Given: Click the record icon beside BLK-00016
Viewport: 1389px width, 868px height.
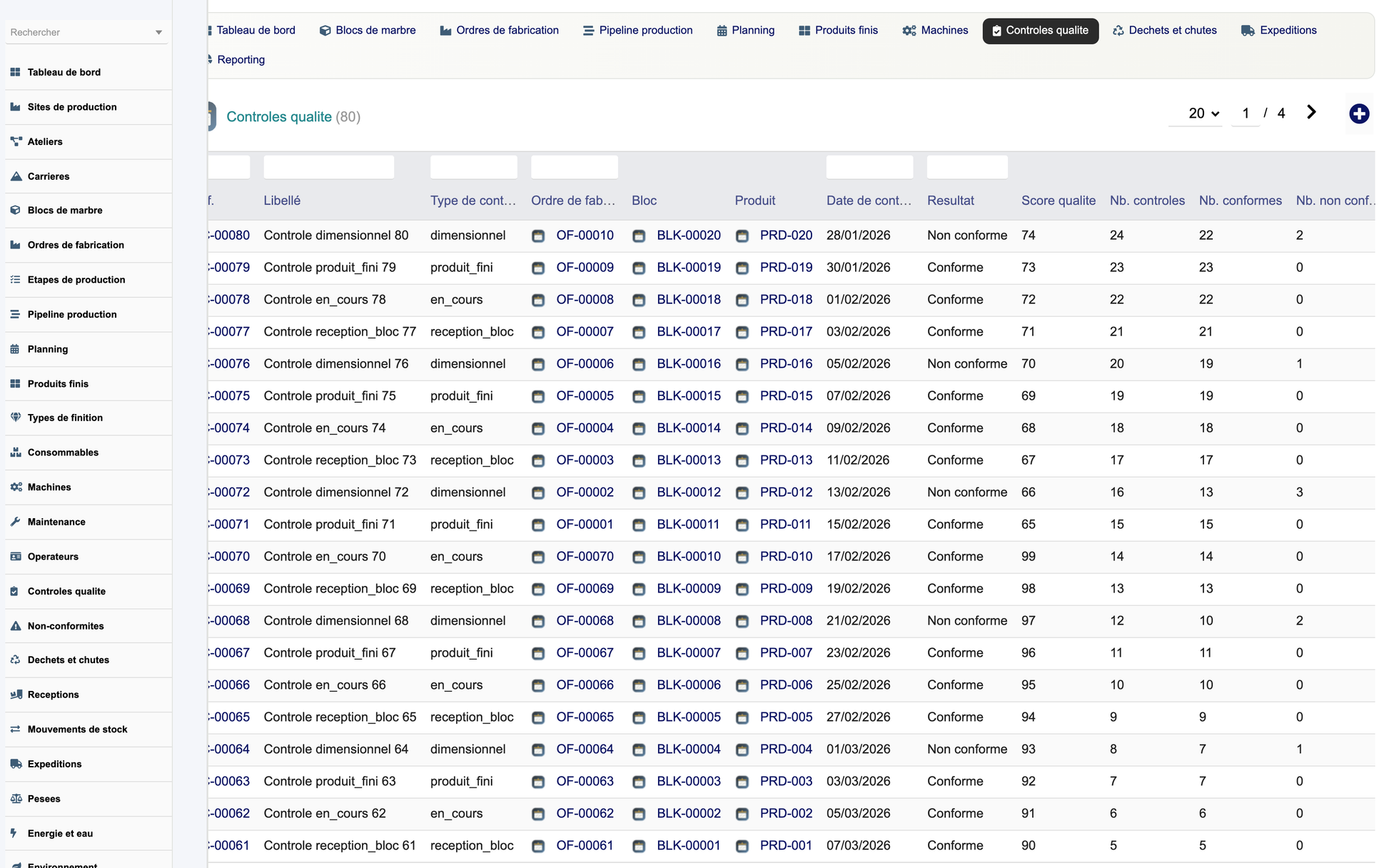Looking at the screenshot, I should (x=639, y=364).
